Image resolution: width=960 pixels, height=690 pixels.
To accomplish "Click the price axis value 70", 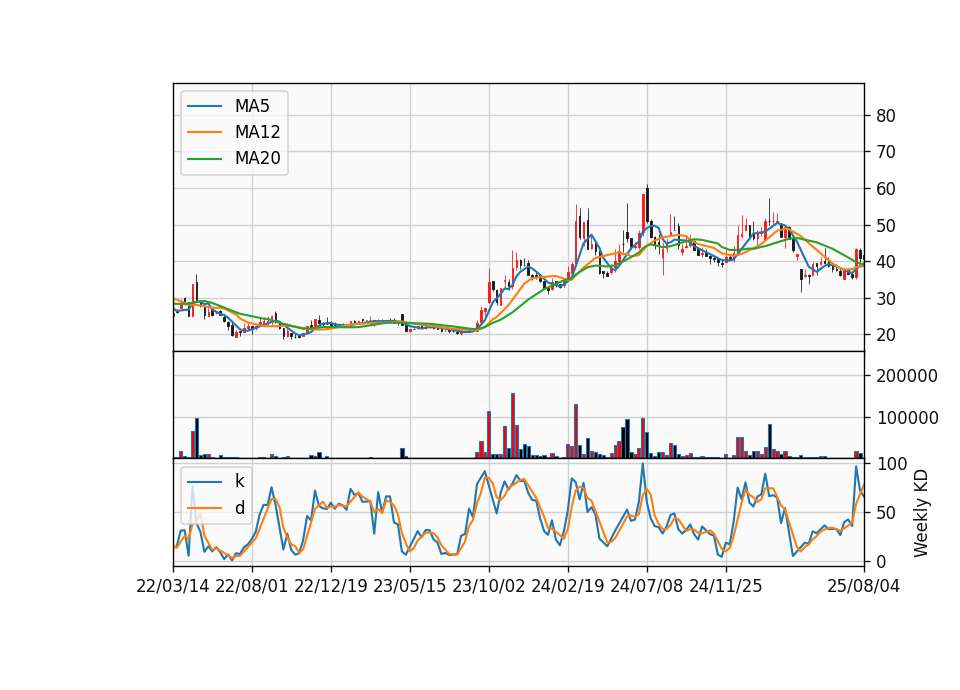I will (x=885, y=152).
